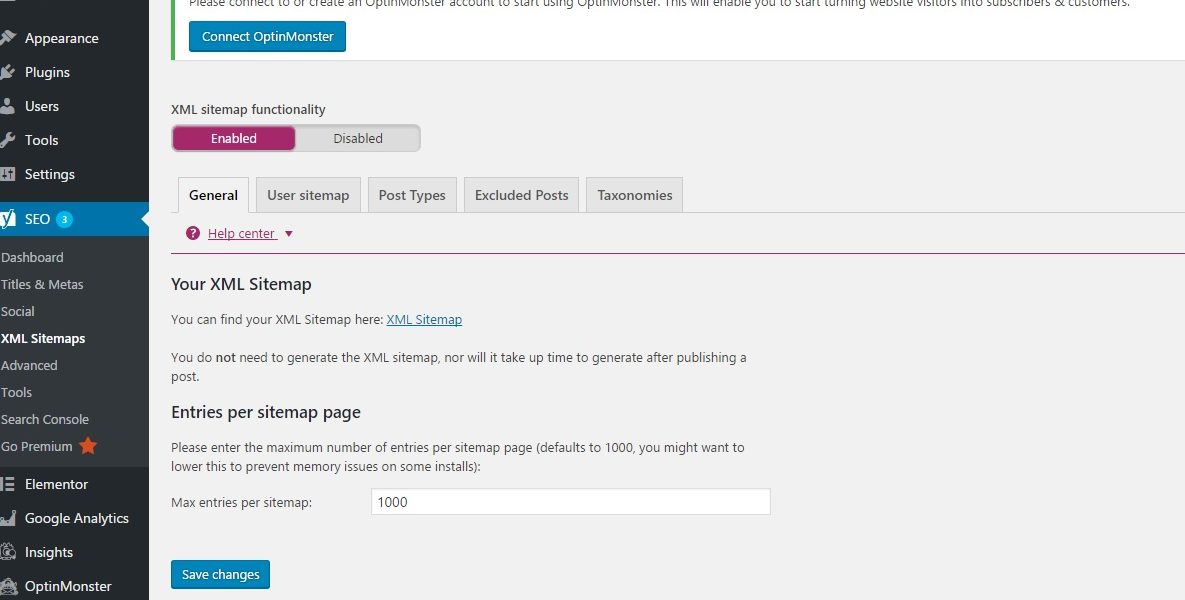Focus the Max entries per sitemap field
Image resolution: width=1185 pixels, height=600 pixels.
coord(571,502)
